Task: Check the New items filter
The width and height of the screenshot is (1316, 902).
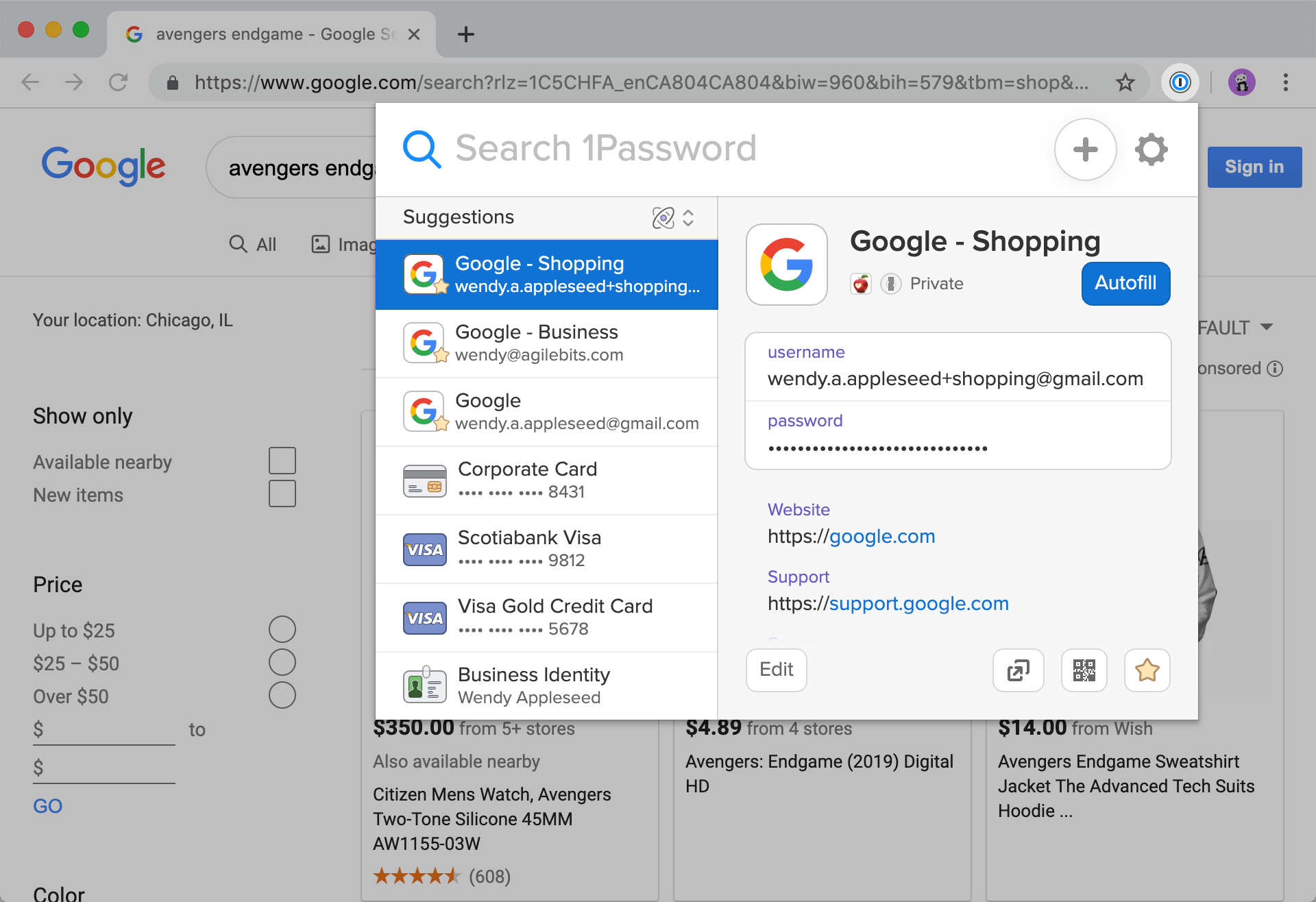Action: (x=282, y=493)
